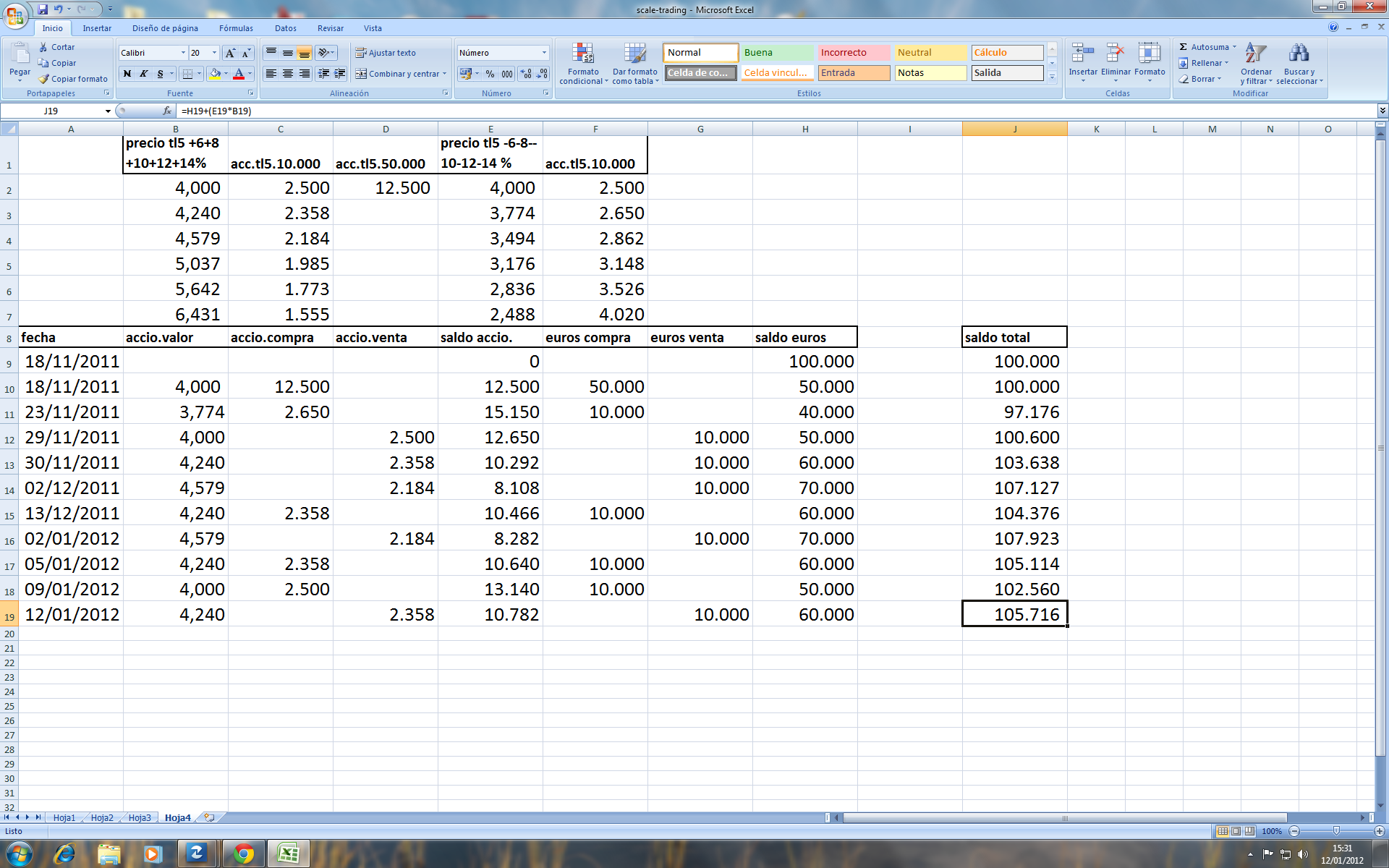Click the Copiar formato brush icon
The image size is (1389, 868).
(x=44, y=79)
